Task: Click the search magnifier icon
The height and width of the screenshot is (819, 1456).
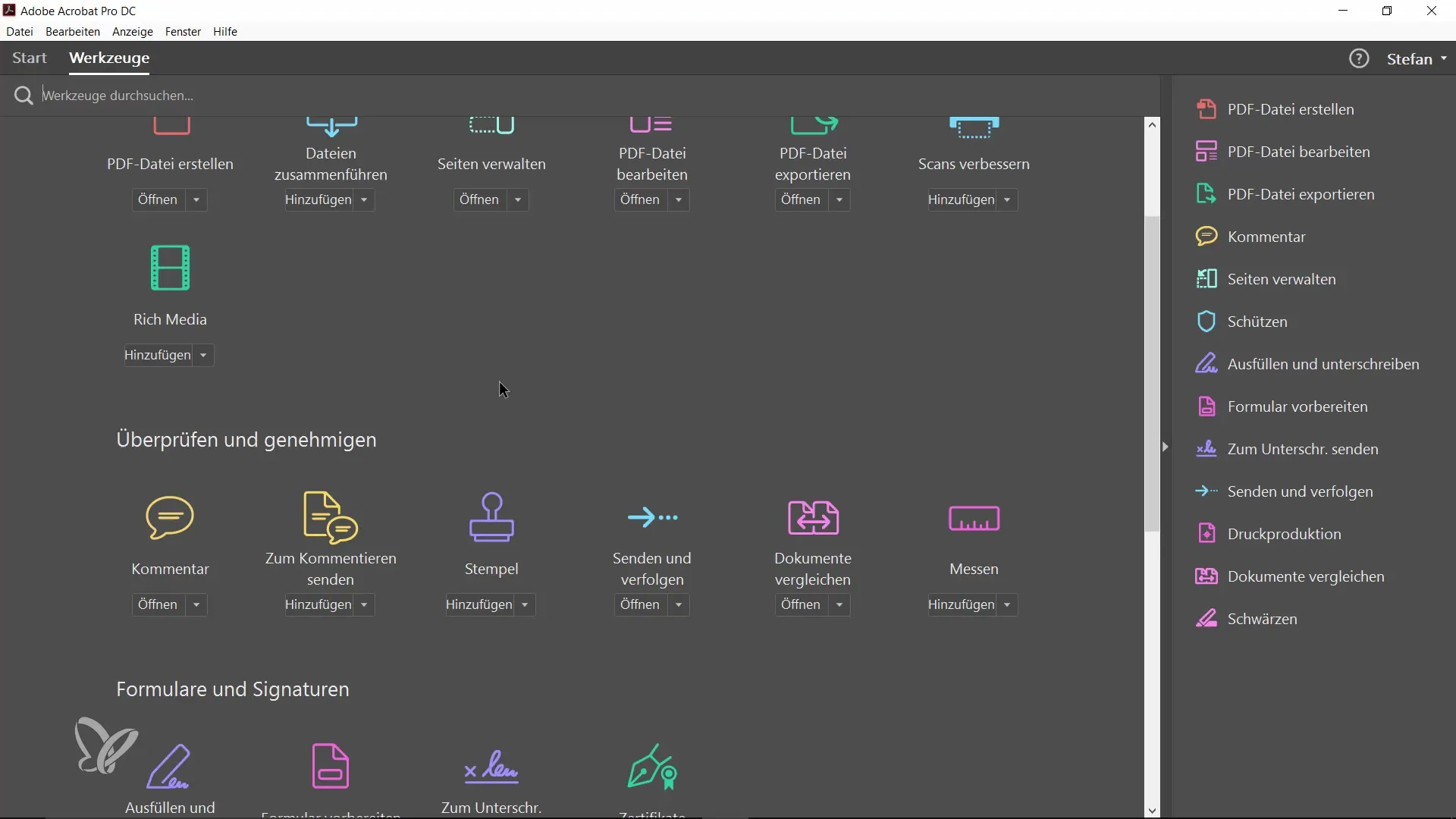Action: point(24,96)
